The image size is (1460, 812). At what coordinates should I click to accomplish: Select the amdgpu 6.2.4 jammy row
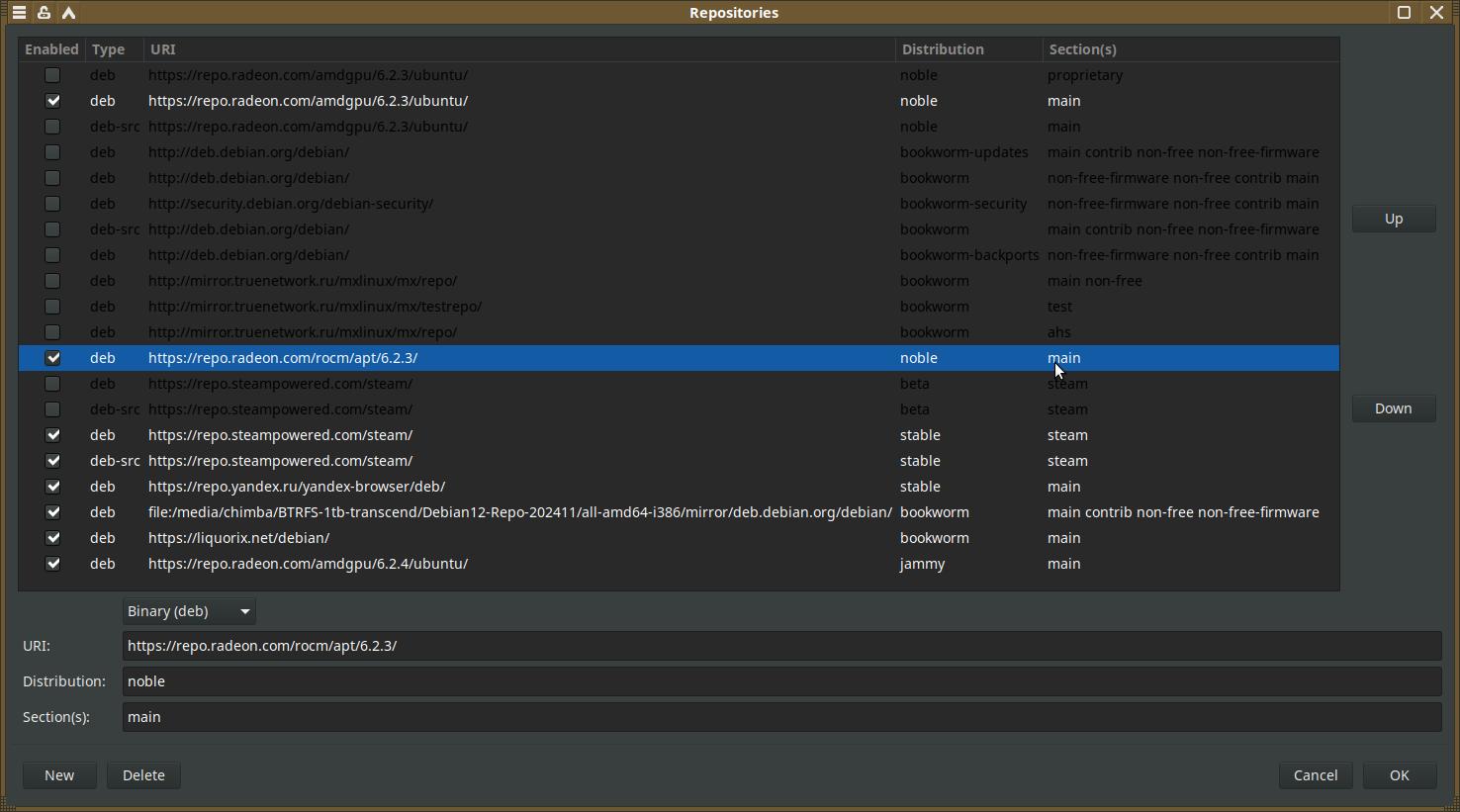(495, 564)
